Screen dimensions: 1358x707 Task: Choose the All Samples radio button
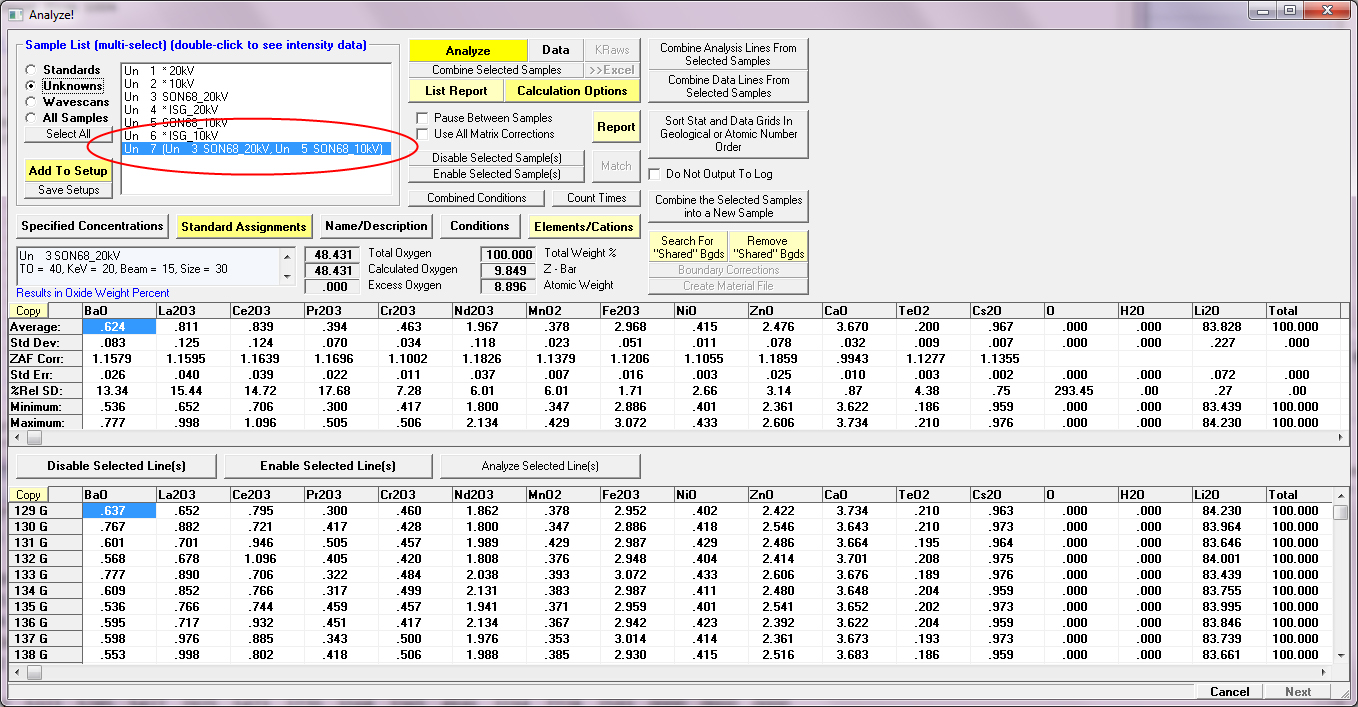32,118
